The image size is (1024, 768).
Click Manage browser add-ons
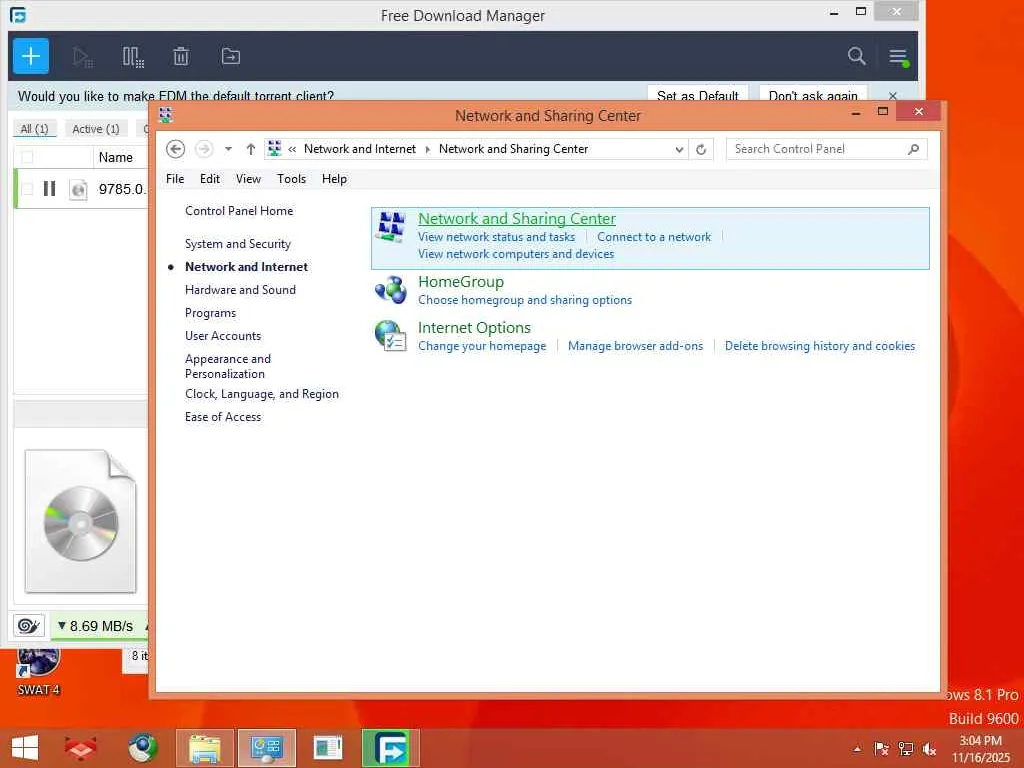click(x=635, y=346)
